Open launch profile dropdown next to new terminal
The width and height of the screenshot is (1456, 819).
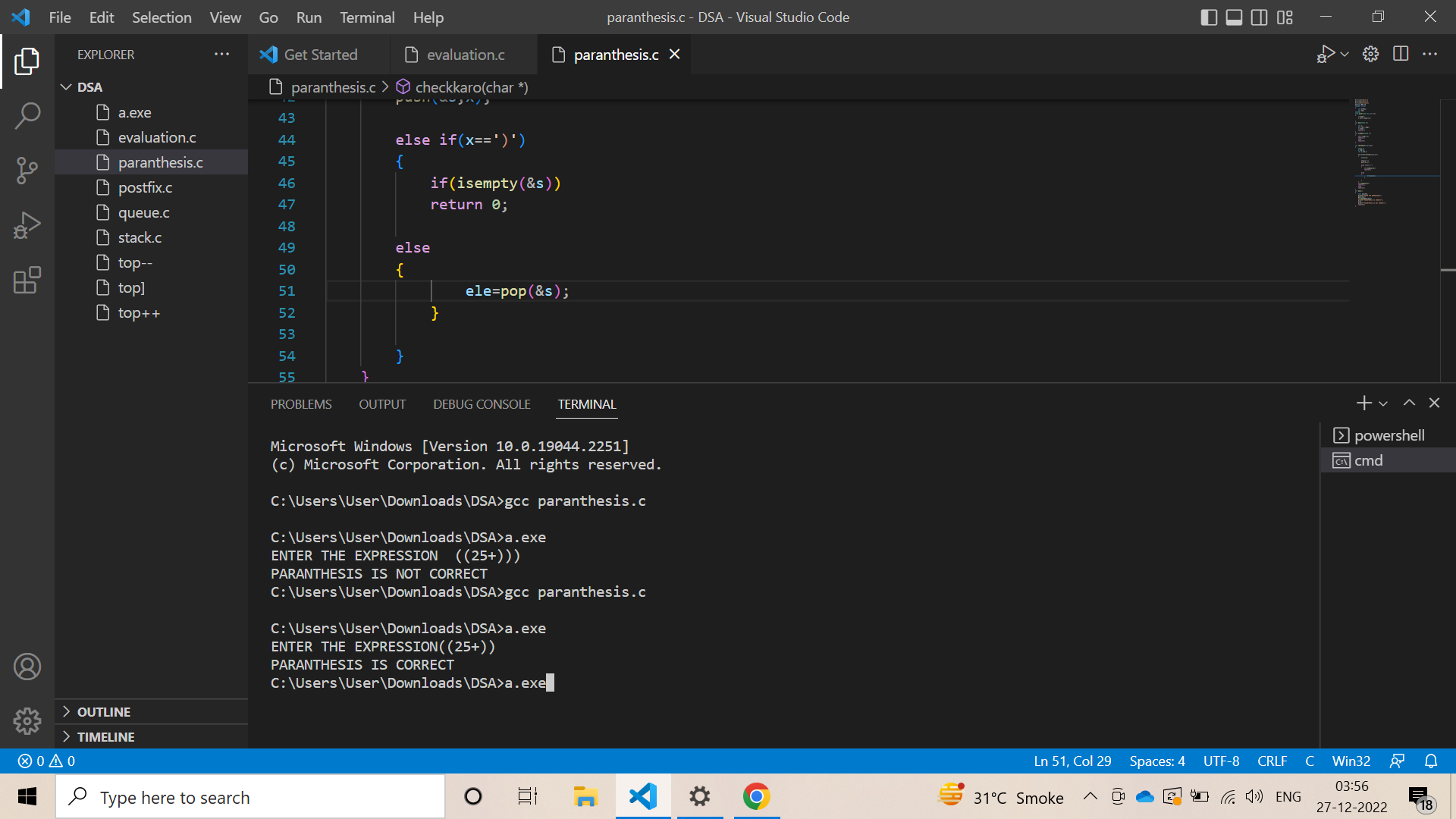(x=1384, y=403)
